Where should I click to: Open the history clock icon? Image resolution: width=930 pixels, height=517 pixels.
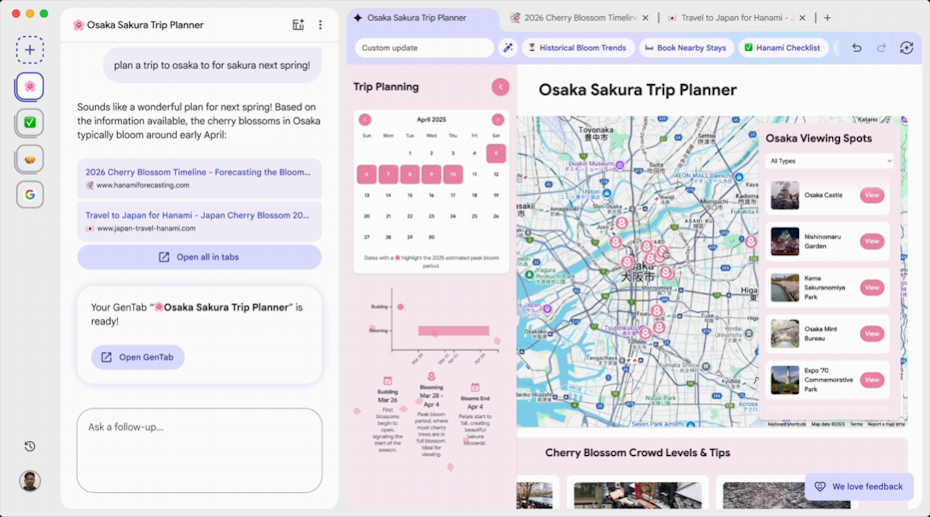point(30,446)
